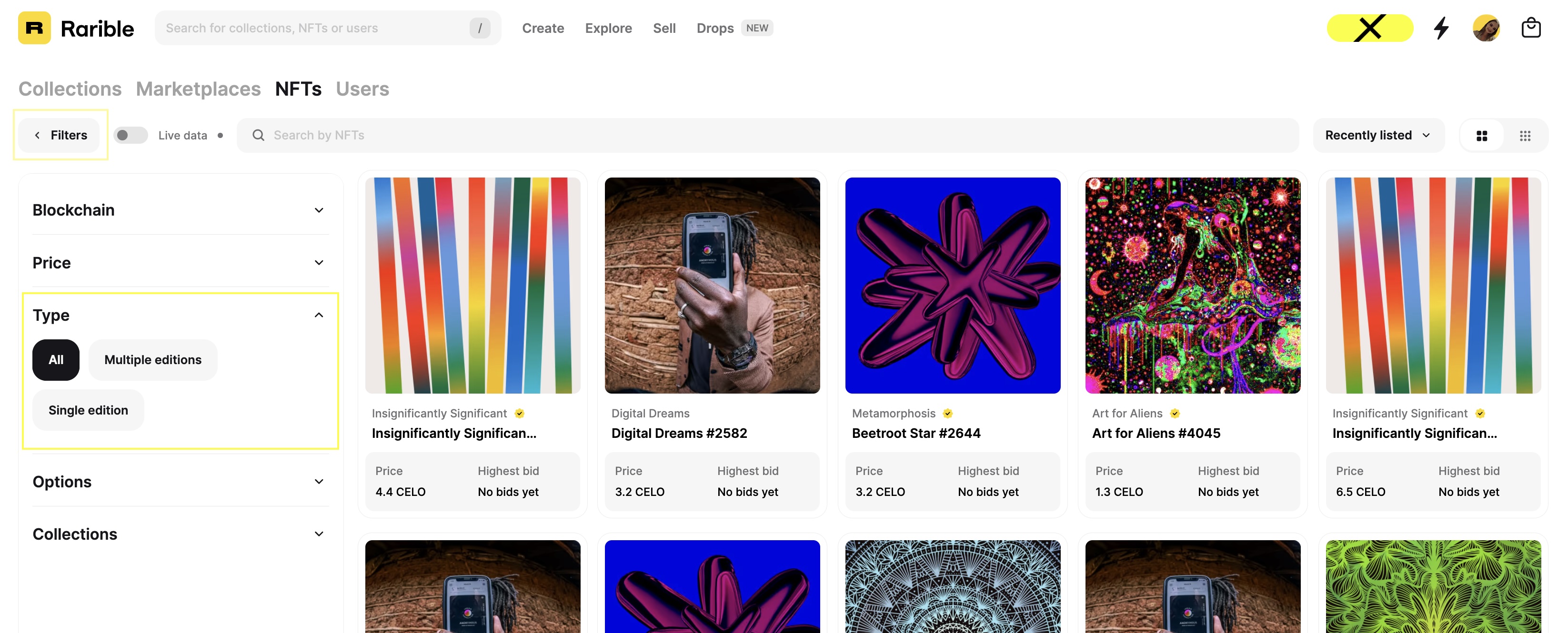
Task: Toggle the Live data switch
Action: click(x=130, y=135)
